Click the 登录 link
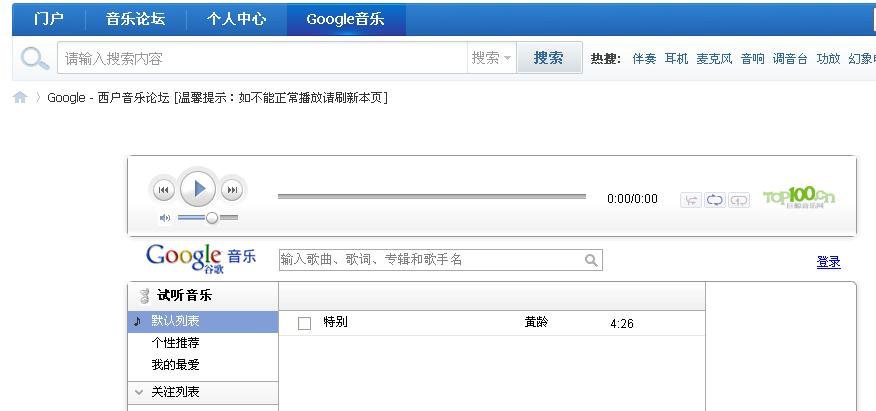 click(829, 262)
